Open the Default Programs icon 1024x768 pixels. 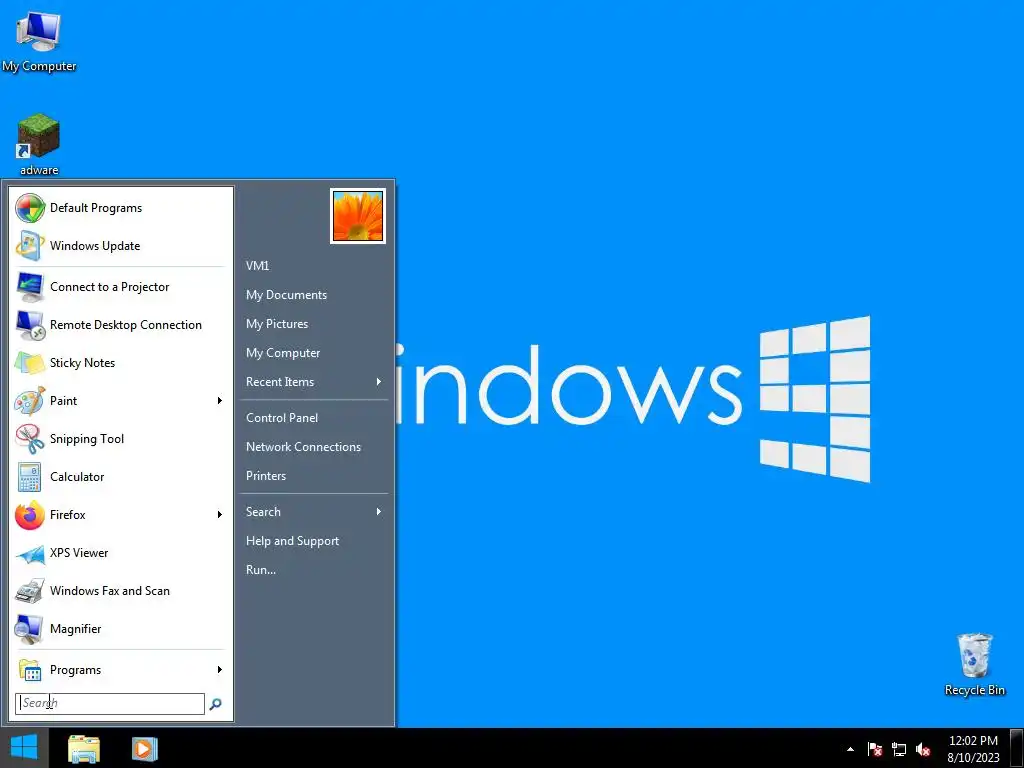pos(30,208)
